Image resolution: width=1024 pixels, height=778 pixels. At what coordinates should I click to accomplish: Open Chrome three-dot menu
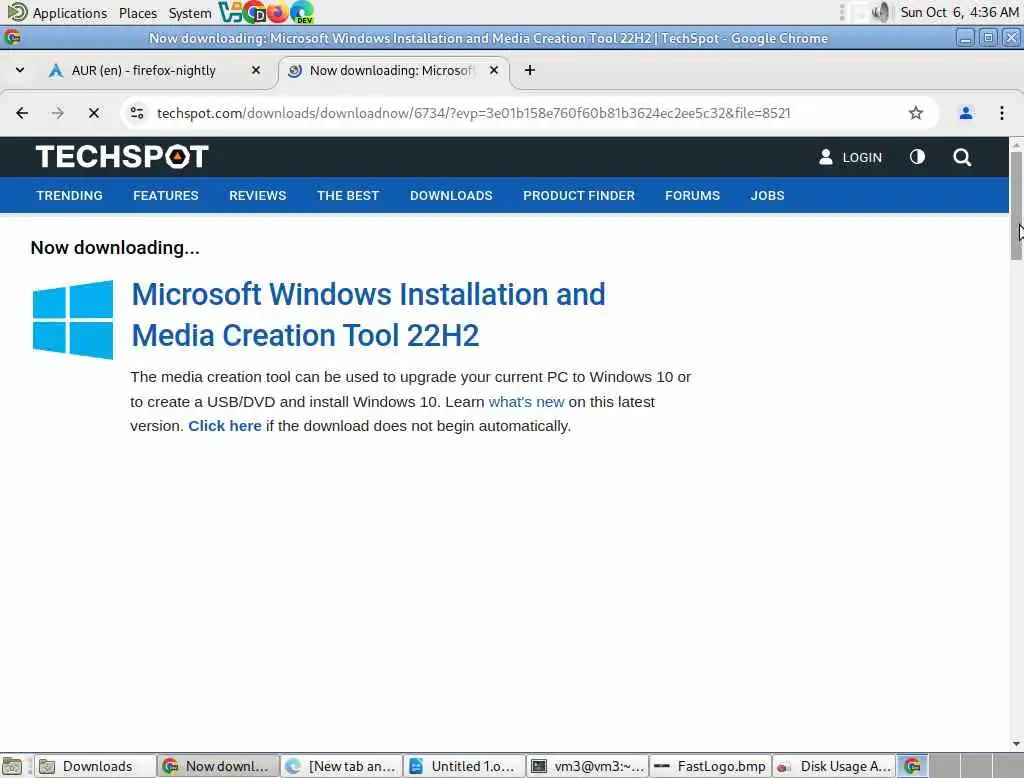tap(1001, 113)
